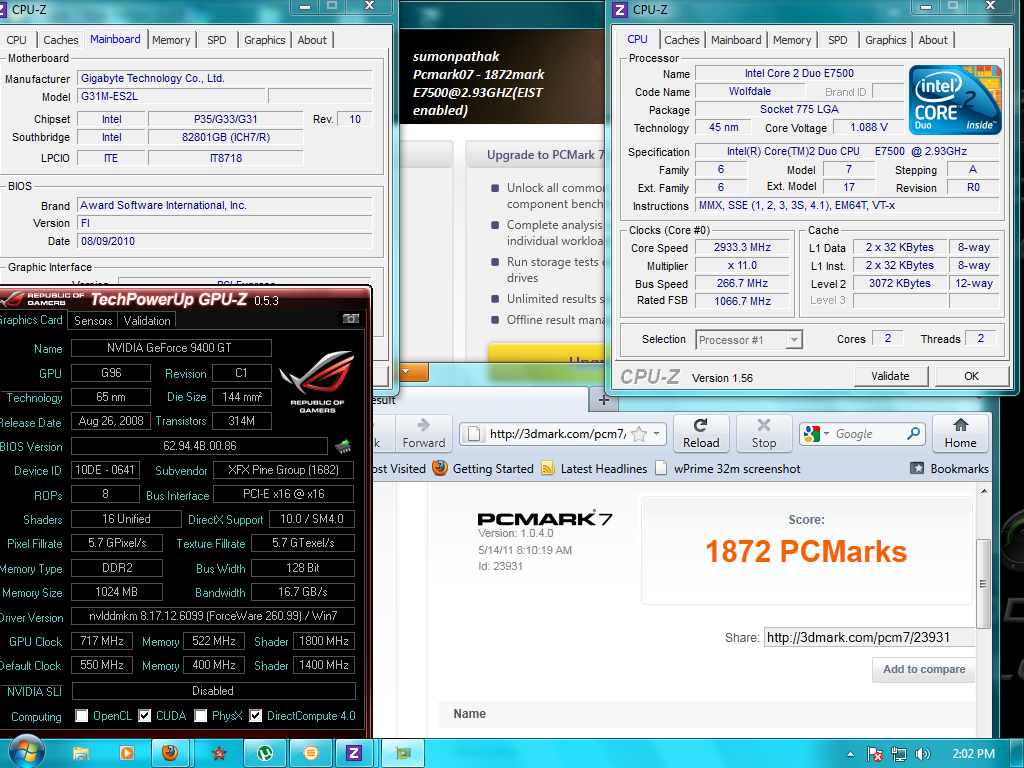Screen dimensions: 1024x768
Task: Select the Intel Core 2 Duo E7500 name
Action: click(x=799, y=73)
